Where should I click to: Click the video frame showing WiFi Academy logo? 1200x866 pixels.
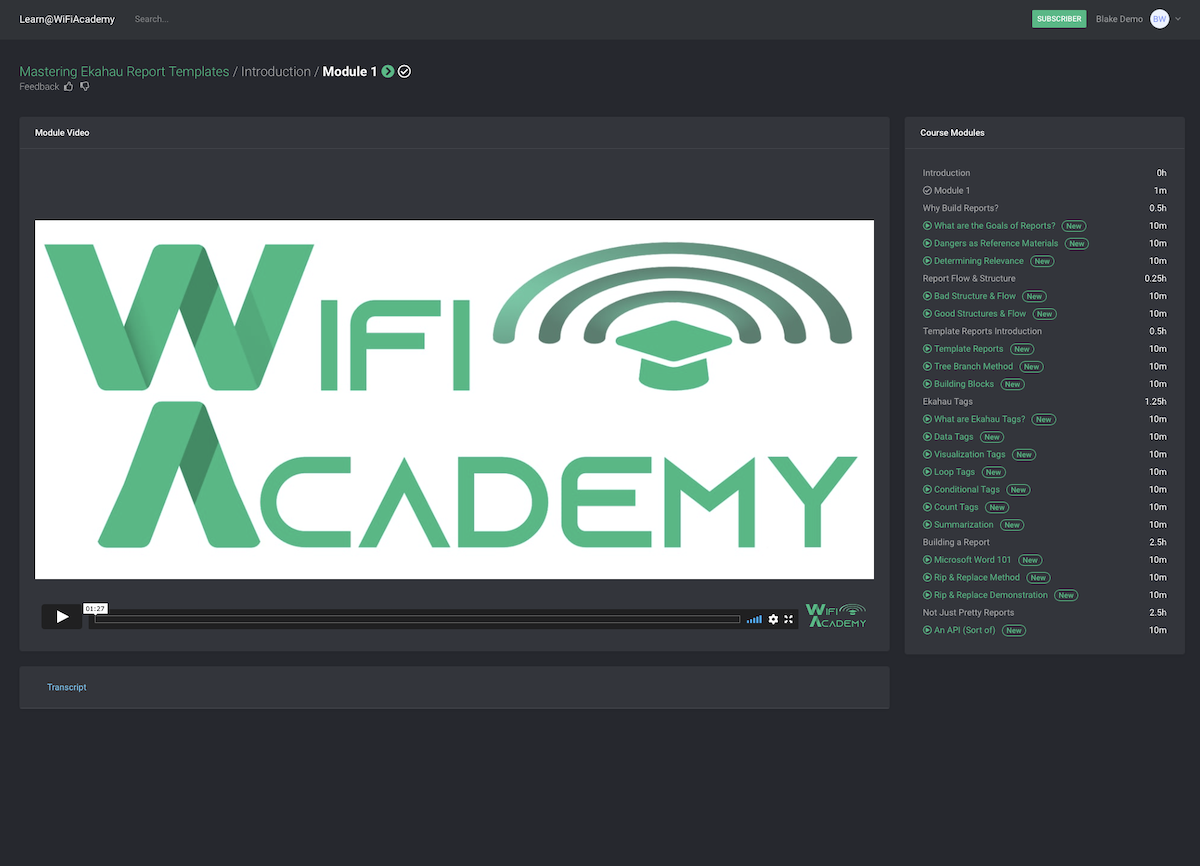pyautogui.click(x=454, y=399)
